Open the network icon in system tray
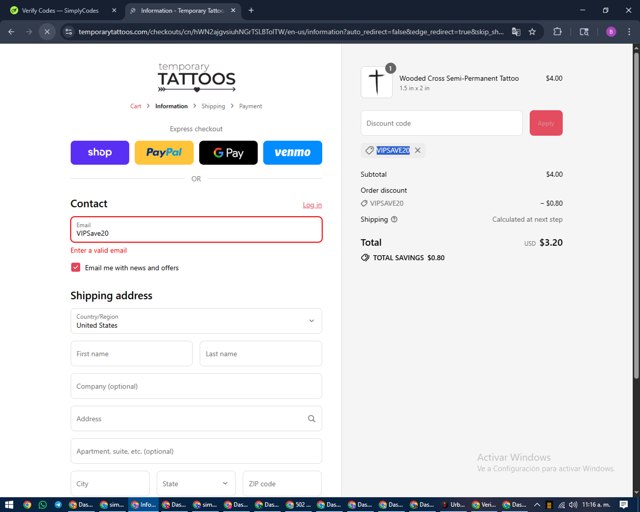This screenshot has width=640, height=512. click(562, 505)
